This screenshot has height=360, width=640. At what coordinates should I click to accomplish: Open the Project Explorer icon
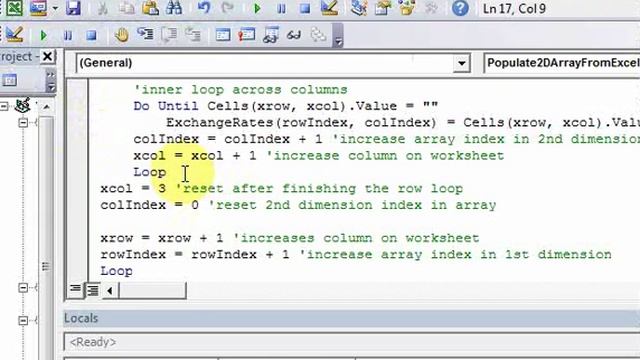(359, 8)
